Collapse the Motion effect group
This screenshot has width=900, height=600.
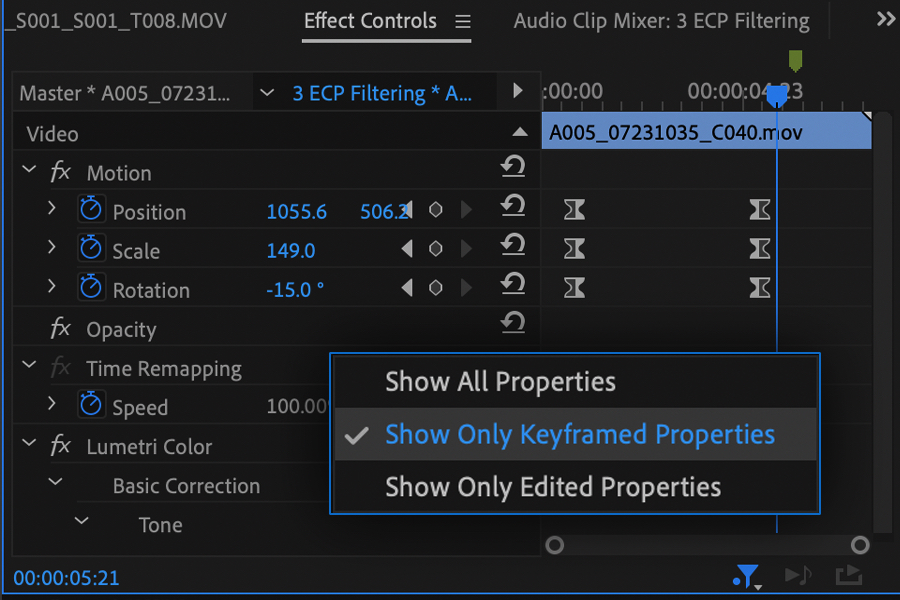tap(29, 171)
